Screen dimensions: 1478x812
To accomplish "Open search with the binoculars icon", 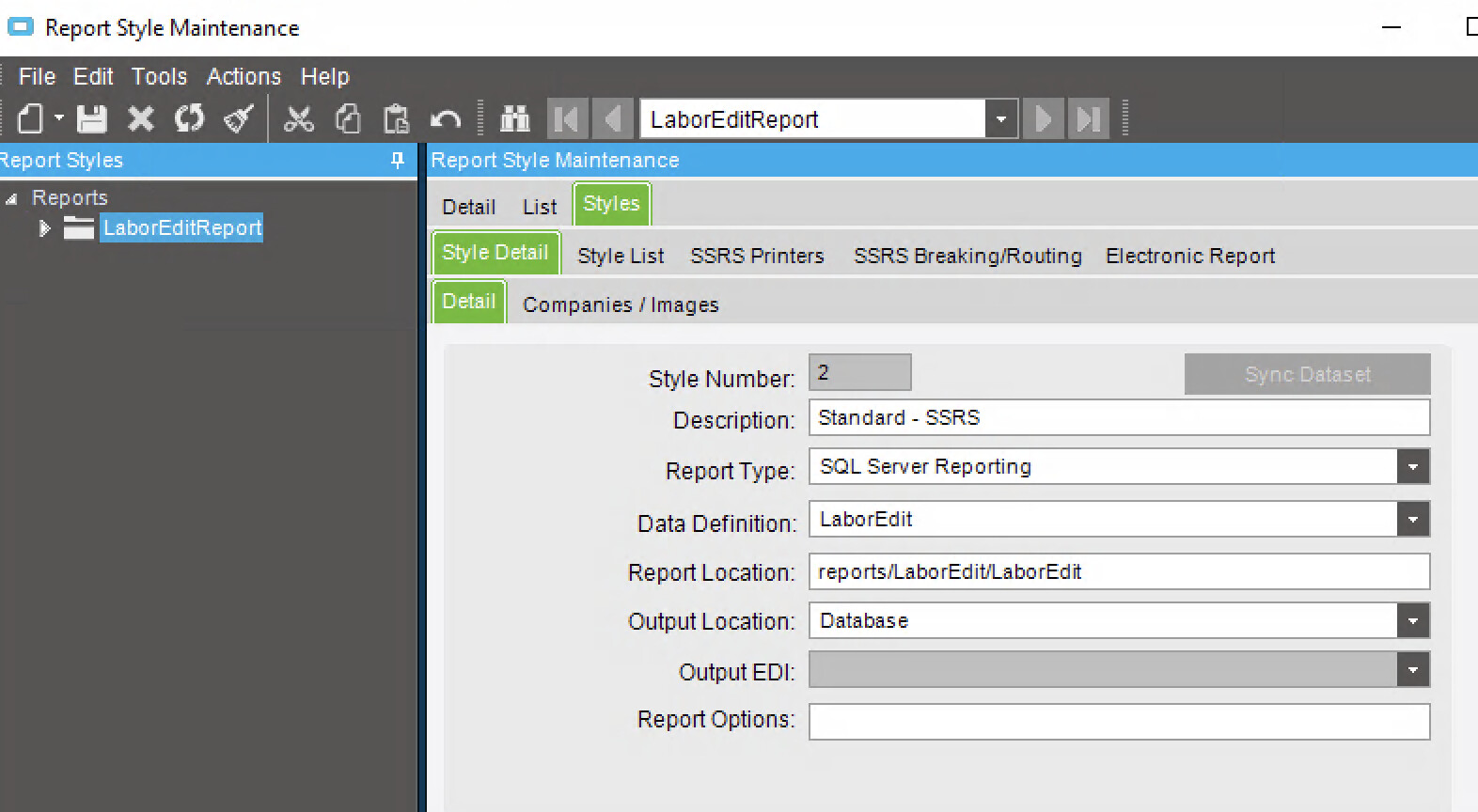I will 515,119.
